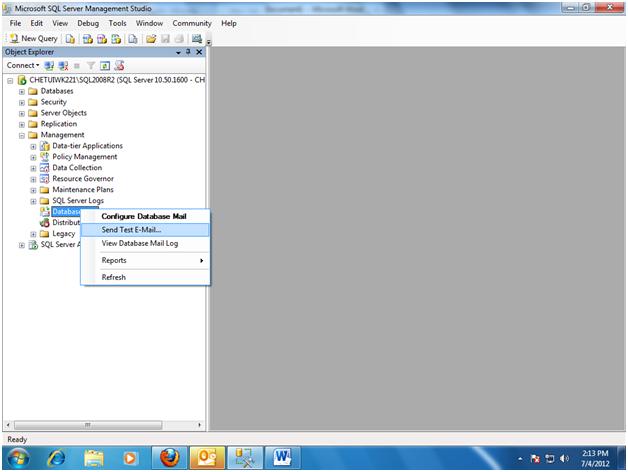
Task: Toggle Object Explorer auto-hide pin
Action: pos(188,52)
